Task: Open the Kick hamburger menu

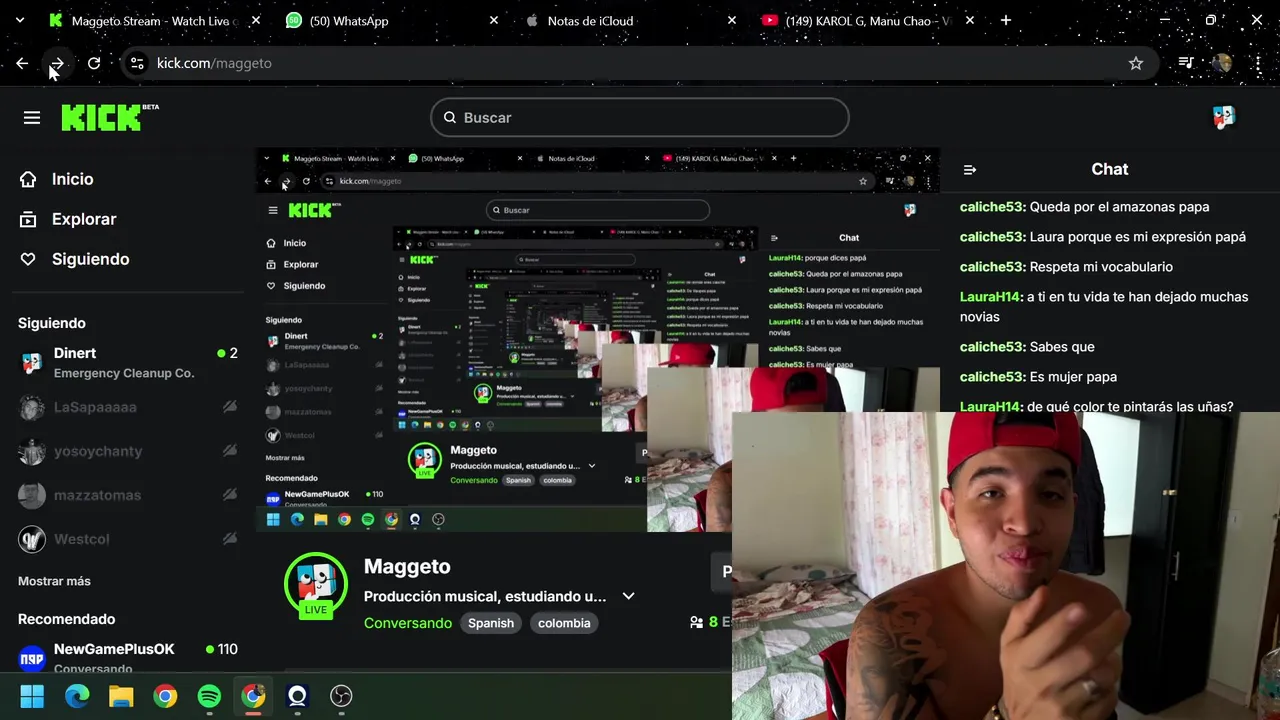Action: (32, 118)
